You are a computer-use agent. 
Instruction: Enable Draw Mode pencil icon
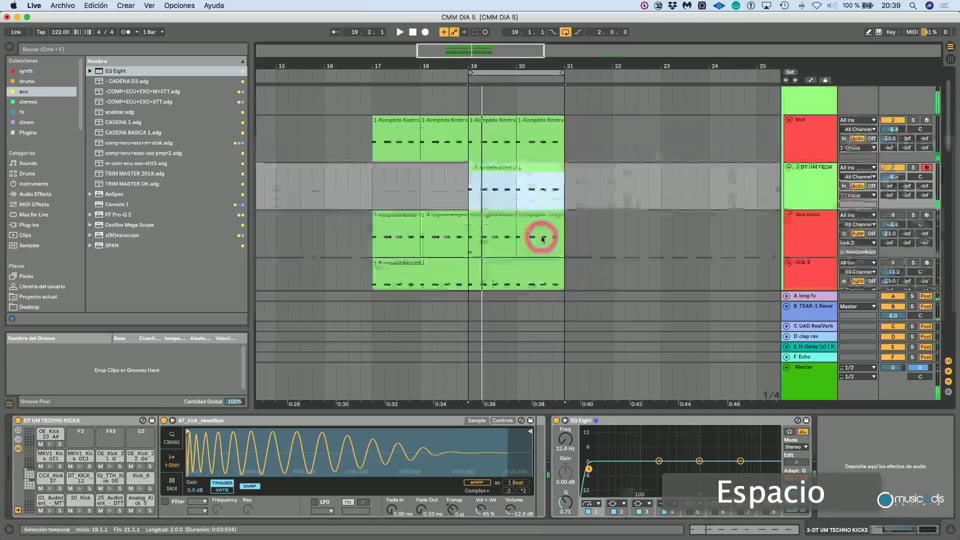(868, 32)
